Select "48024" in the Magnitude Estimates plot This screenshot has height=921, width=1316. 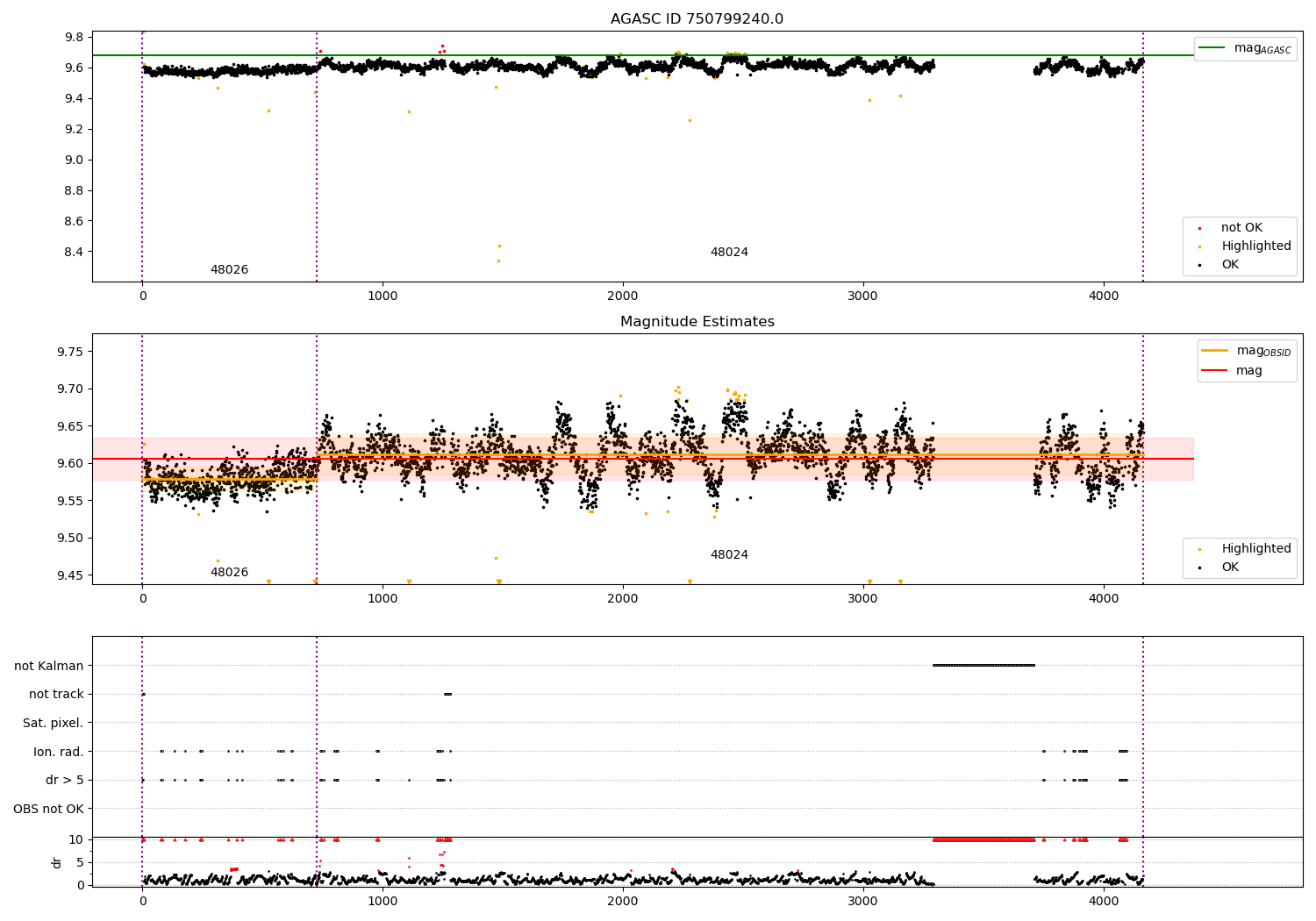tap(729, 555)
